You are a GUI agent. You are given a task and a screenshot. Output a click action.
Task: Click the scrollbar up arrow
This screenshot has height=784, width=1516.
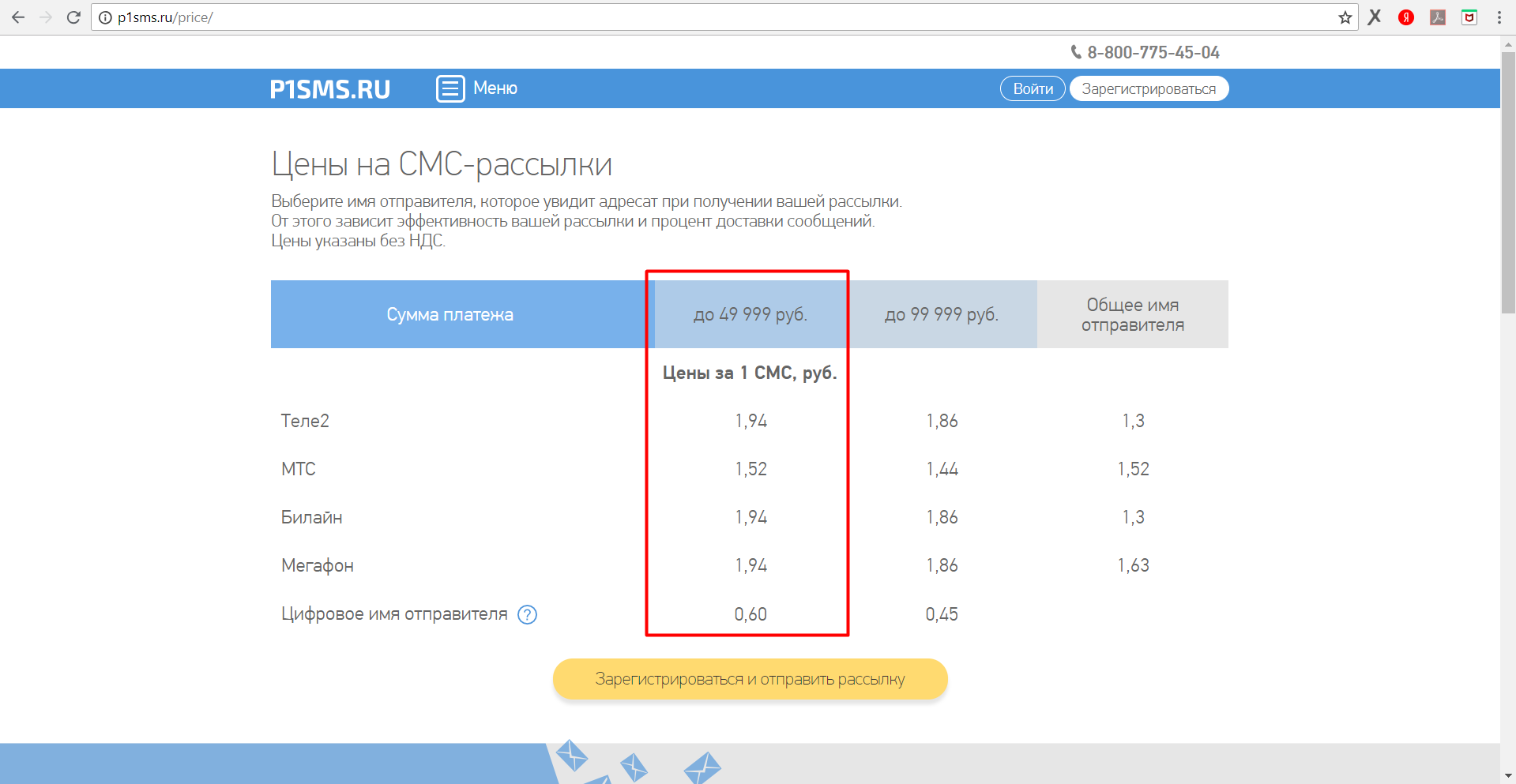point(1508,43)
